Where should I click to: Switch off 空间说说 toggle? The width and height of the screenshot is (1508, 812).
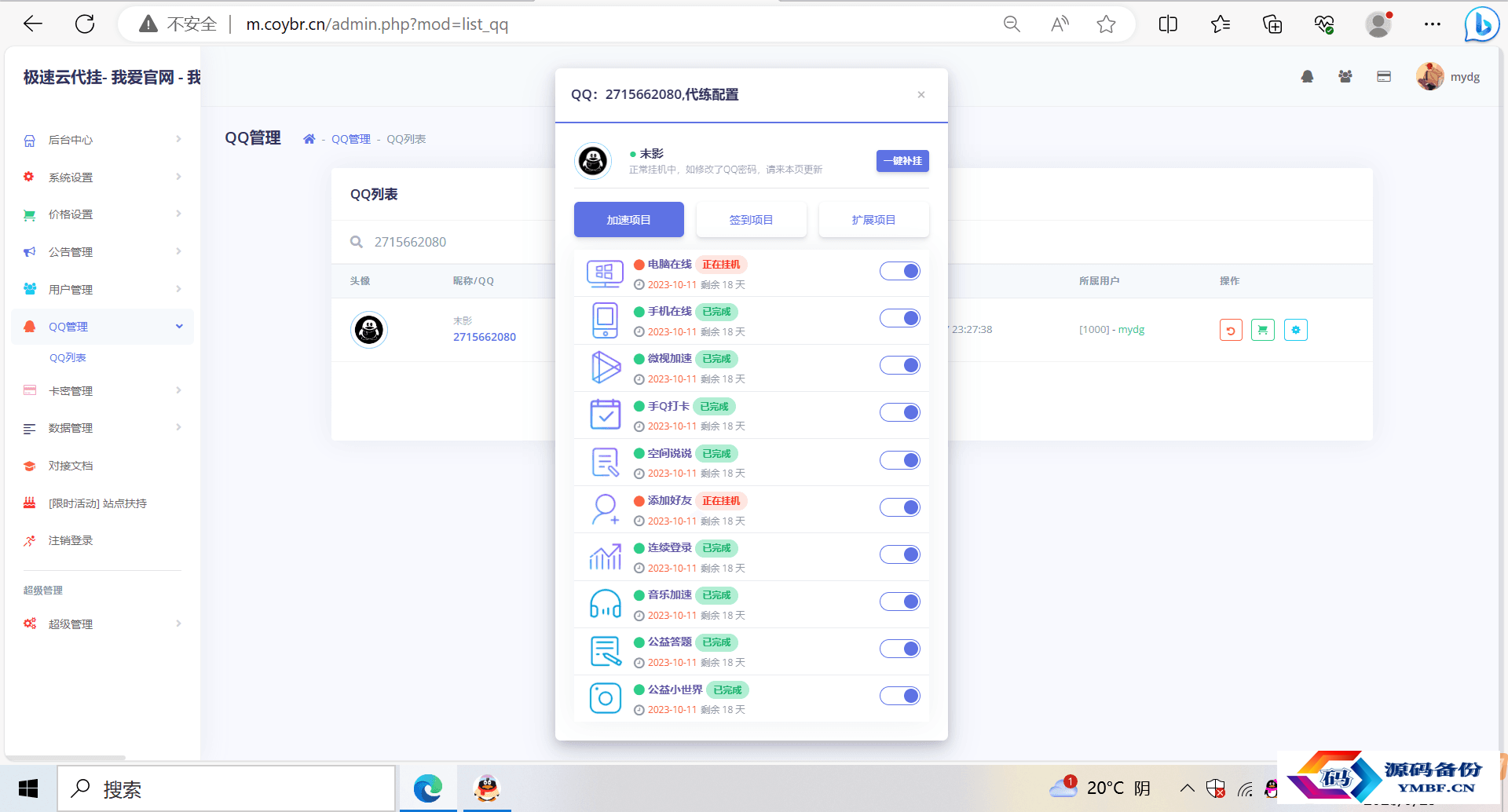(899, 460)
